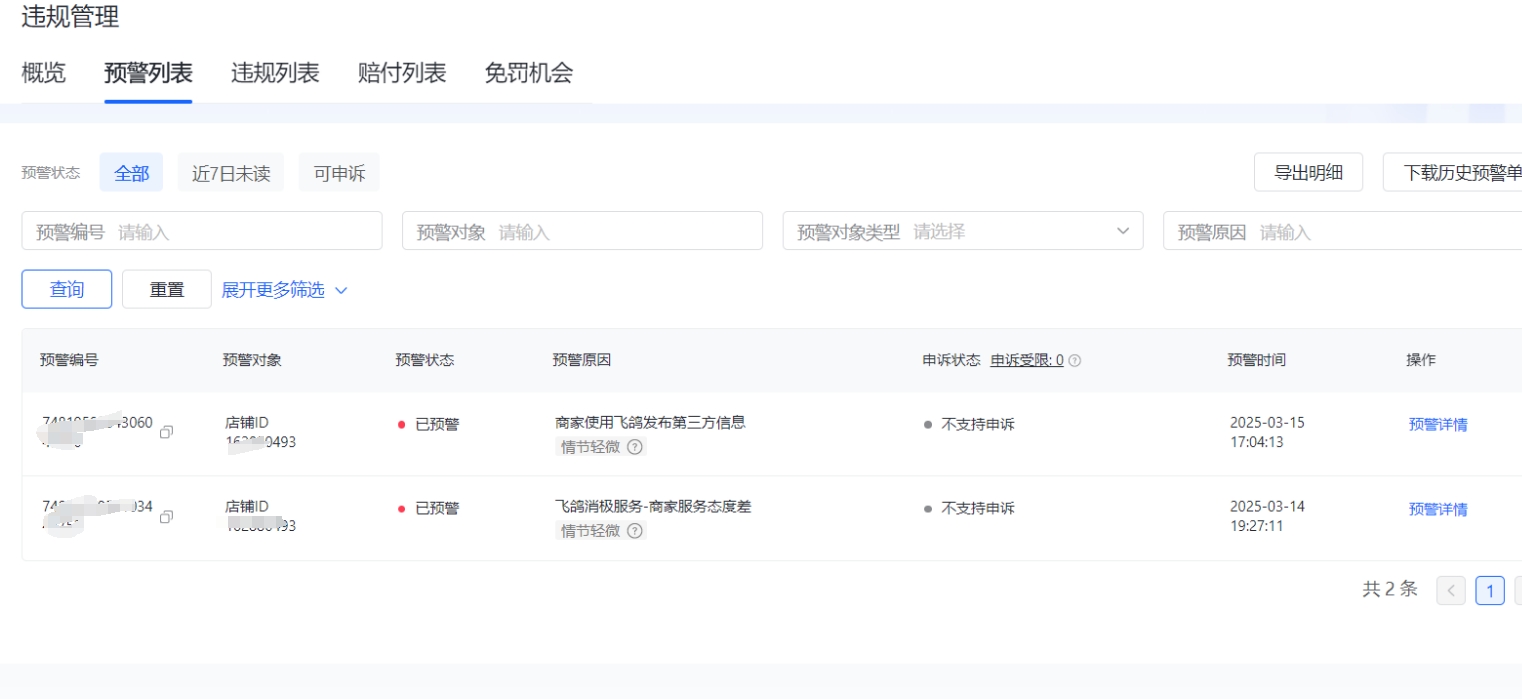The width and height of the screenshot is (1522, 699).
Task: Filter by 可申诉 status
Action: [339, 173]
